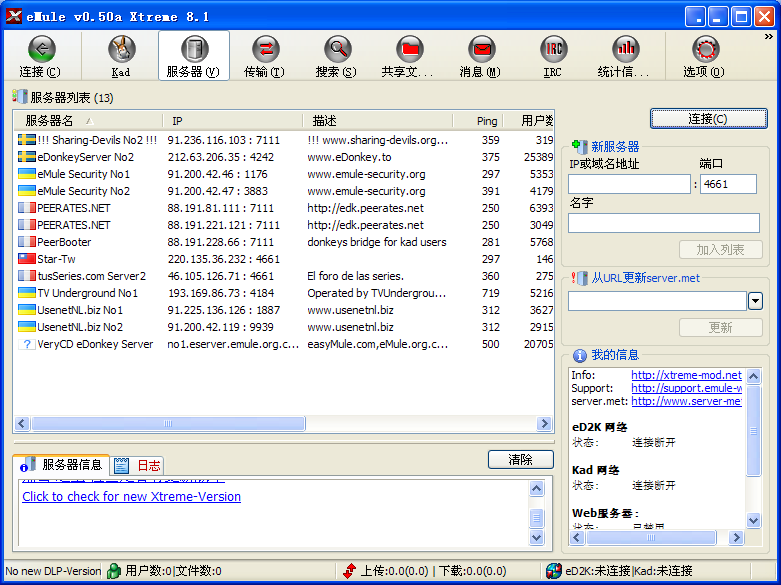Select the PEERATES.NET row with IP 88.191.81.111
Screen dimensions: 781x585
[x=284, y=208]
